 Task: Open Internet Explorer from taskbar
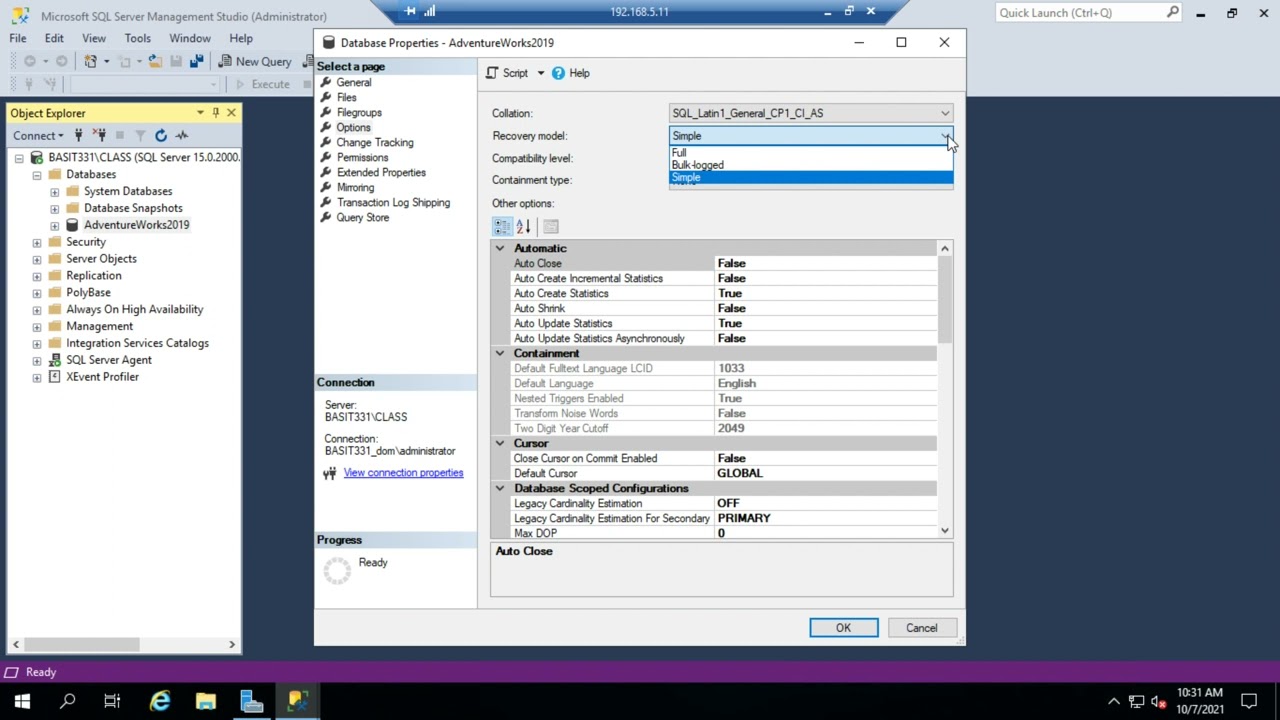coord(160,701)
